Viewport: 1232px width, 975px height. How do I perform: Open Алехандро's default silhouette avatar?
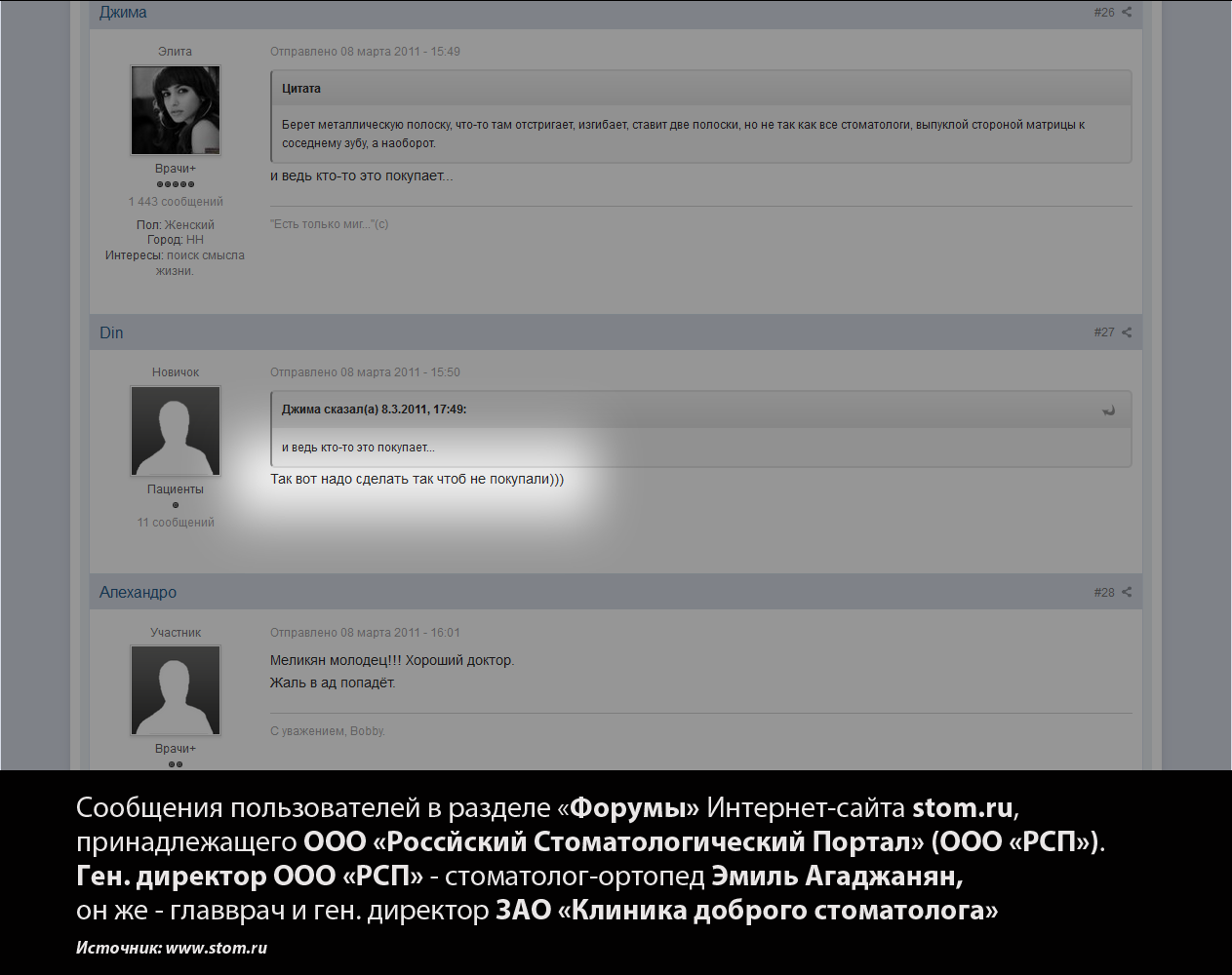[176, 690]
